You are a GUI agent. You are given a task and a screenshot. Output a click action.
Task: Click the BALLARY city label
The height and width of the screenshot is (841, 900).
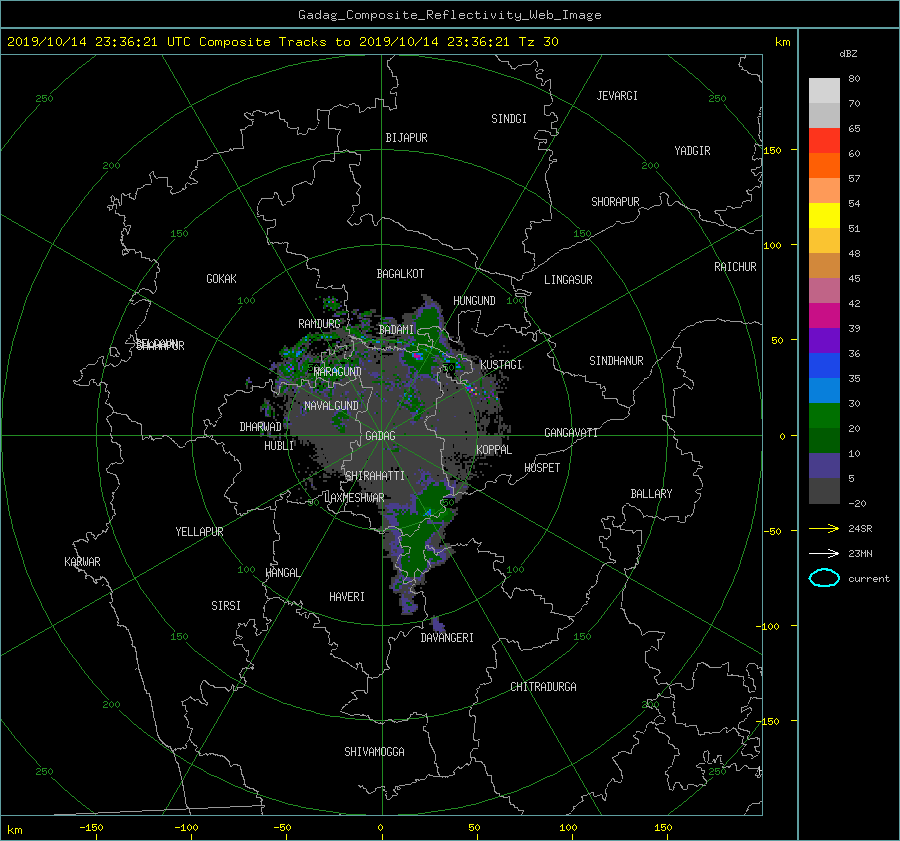tap(651, 494)
